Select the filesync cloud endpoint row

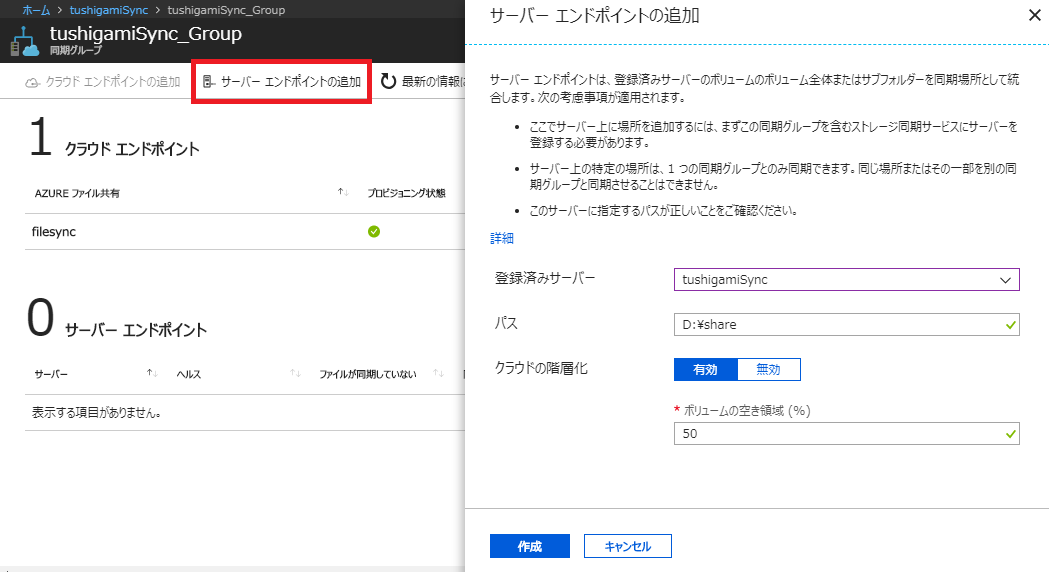245,231
